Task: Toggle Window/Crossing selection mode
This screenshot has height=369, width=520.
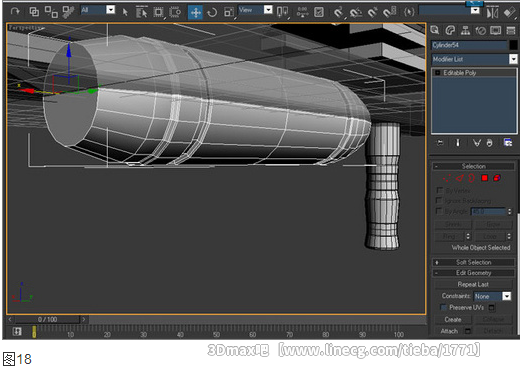Action: pos(175,12)
